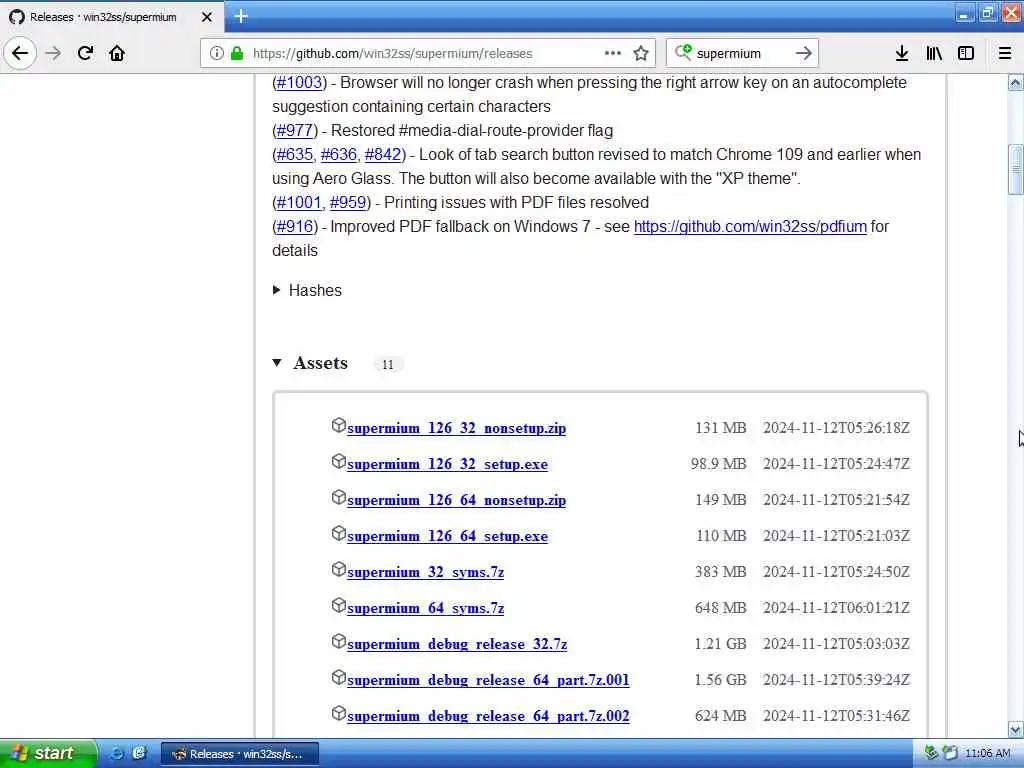This screenshot has width=1024, height=768.
Task: Click the 1.56 GB file size text
Action: pos(720,680)
